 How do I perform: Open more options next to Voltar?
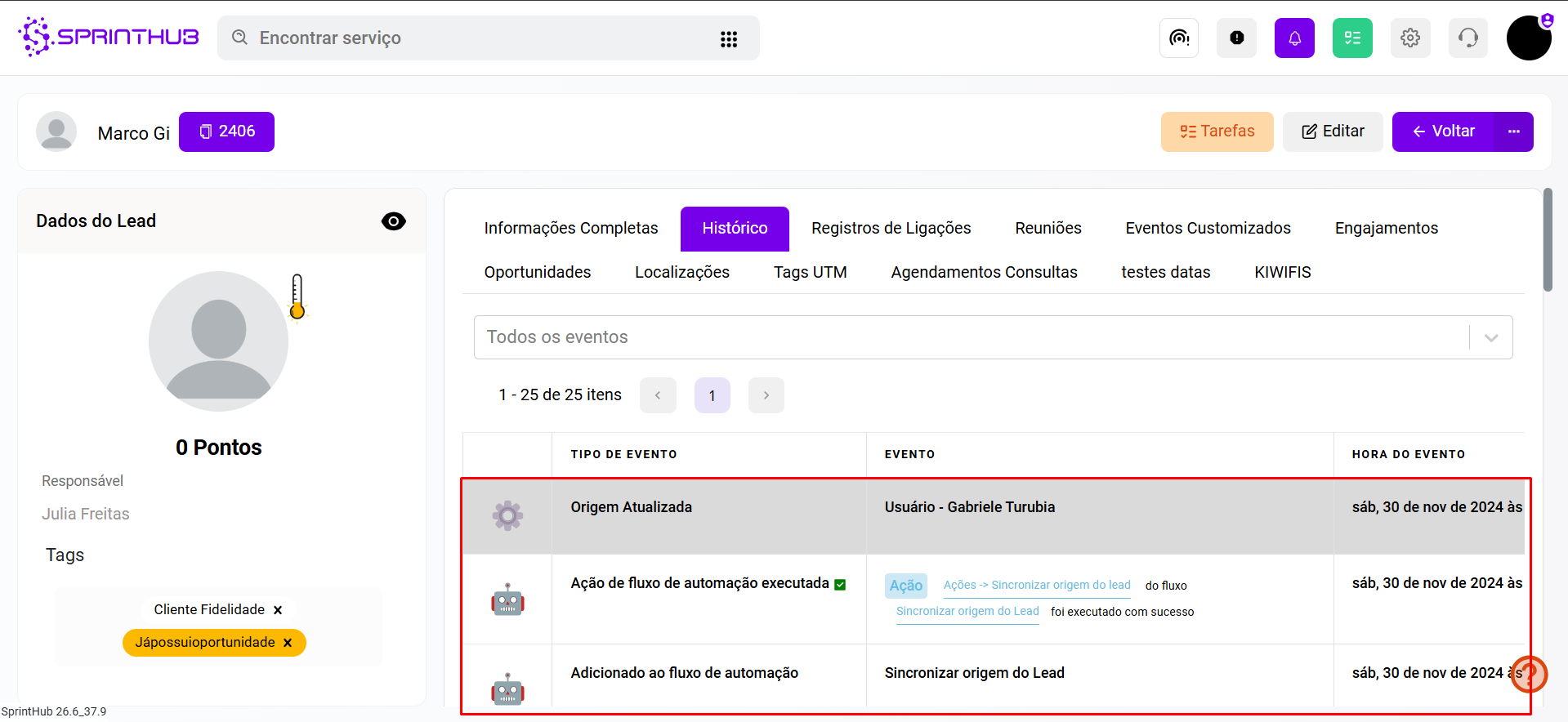(x=1513, y=131)
